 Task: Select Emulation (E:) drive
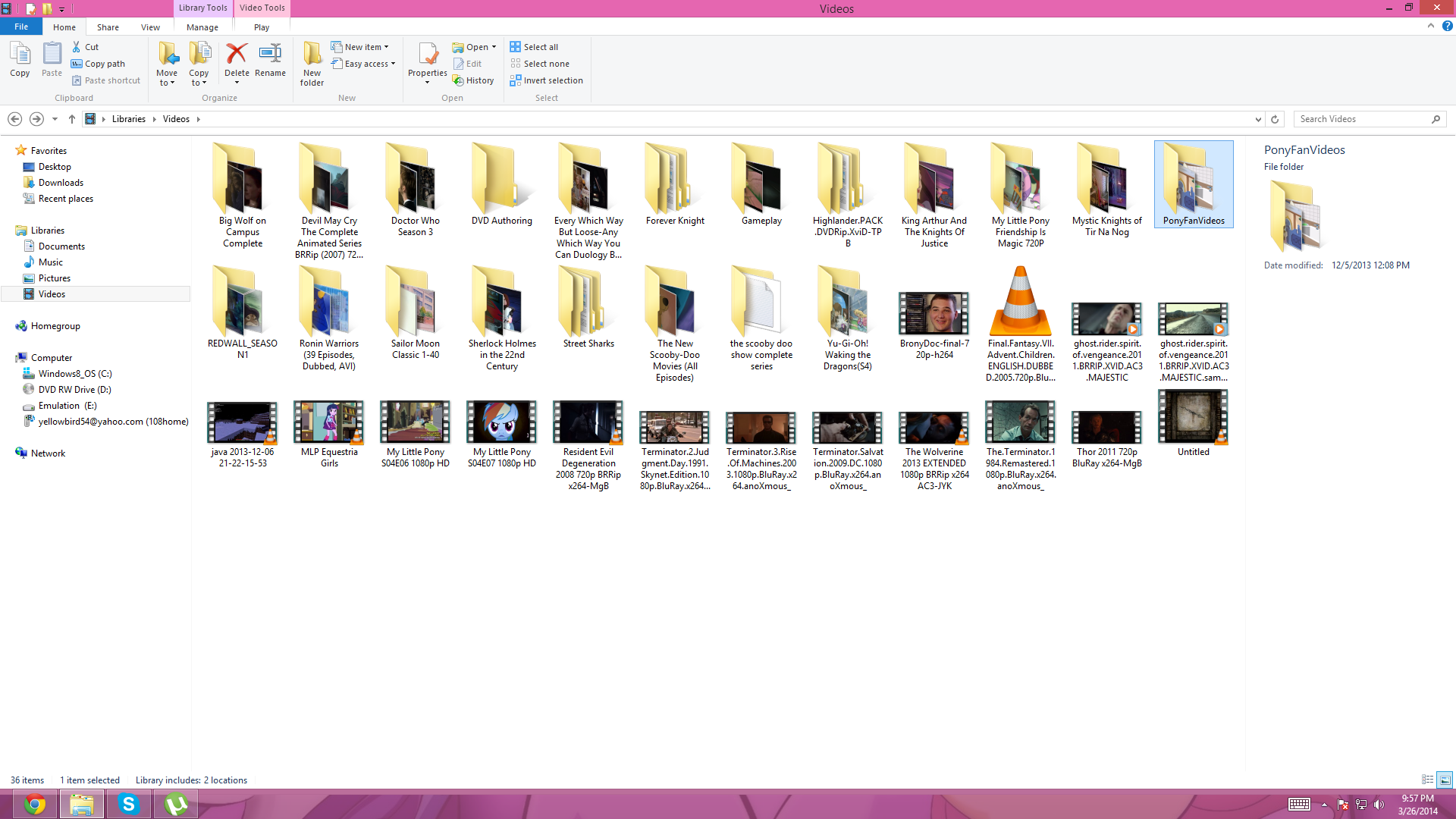pos(67,406)
